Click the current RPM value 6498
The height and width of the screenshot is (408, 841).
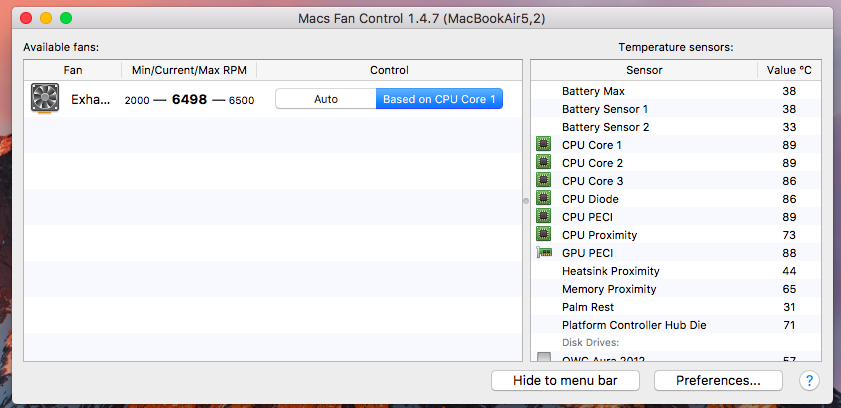pyautogui.click(x=189, y=100)
